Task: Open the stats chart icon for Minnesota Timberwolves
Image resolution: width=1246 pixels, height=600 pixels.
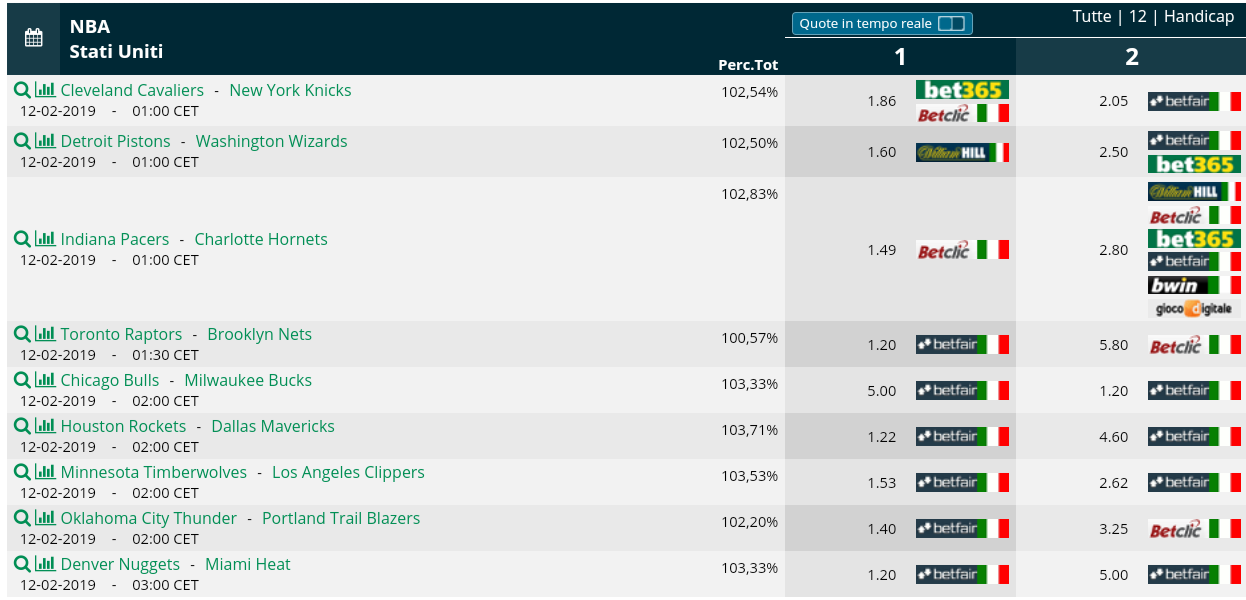Action: tap(45, 472)
